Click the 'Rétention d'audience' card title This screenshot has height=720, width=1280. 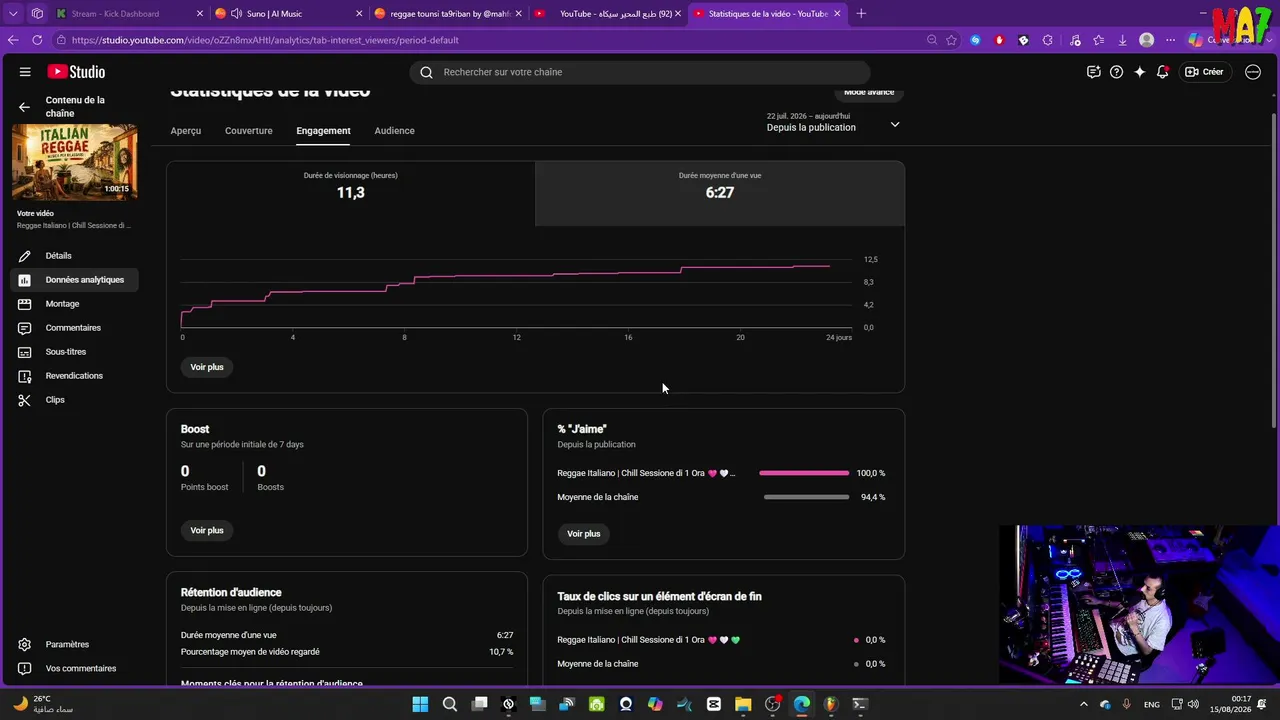pos(231,593)
